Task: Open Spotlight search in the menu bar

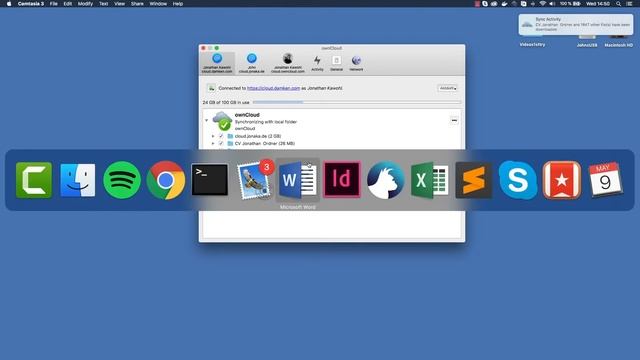Action: [618, 4]
